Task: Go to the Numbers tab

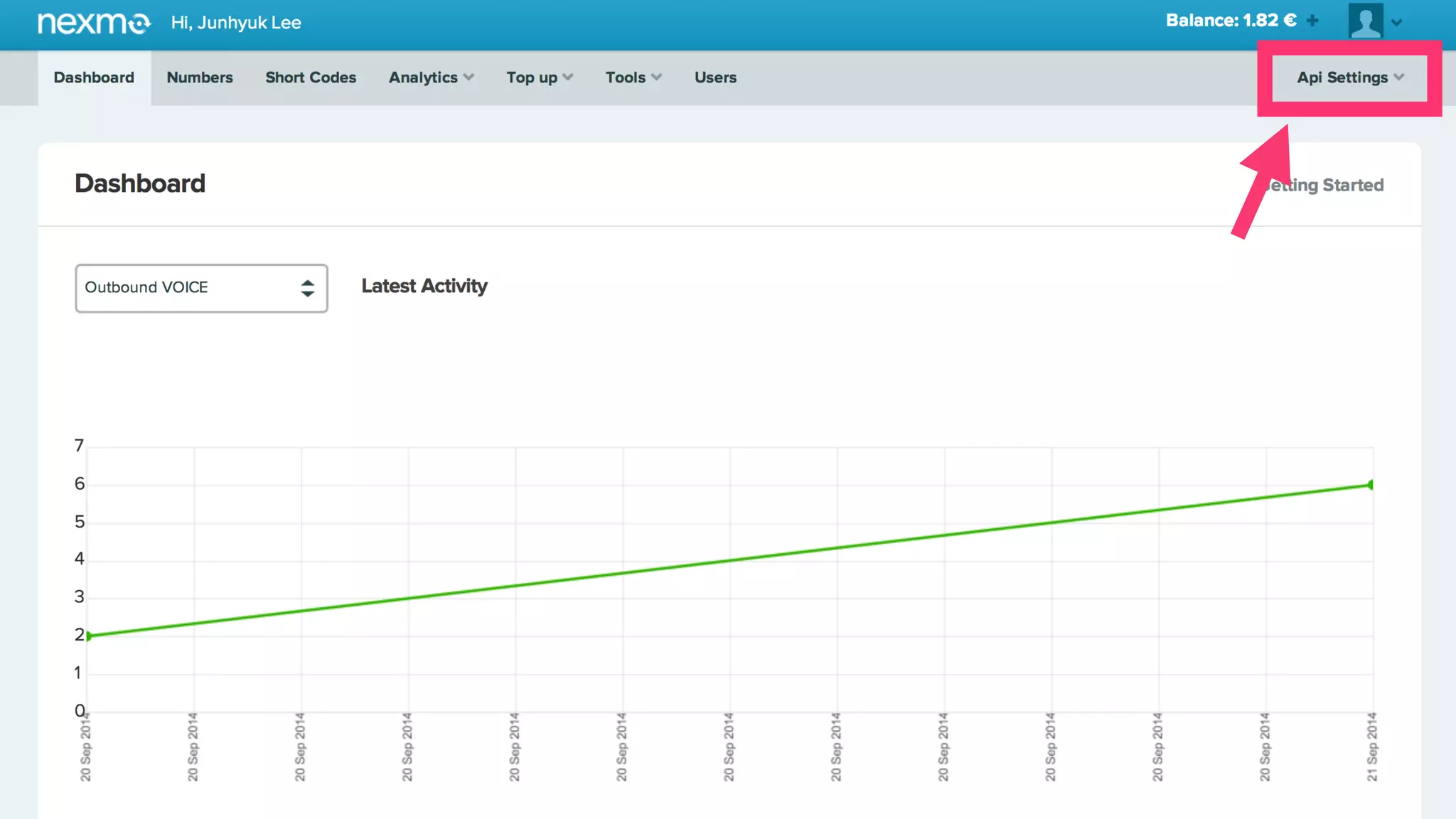Action: [x=200, y=77]
